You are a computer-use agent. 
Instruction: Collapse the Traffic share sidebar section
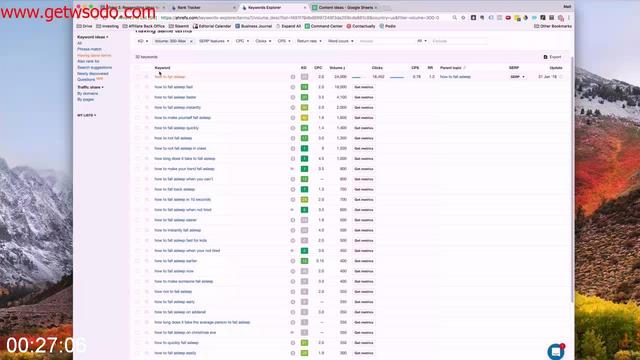90,87
